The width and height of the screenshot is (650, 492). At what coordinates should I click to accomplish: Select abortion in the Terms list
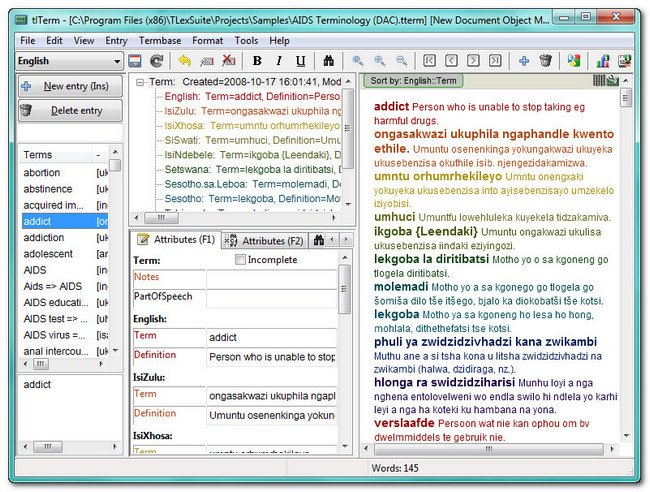tap(65, 172)
